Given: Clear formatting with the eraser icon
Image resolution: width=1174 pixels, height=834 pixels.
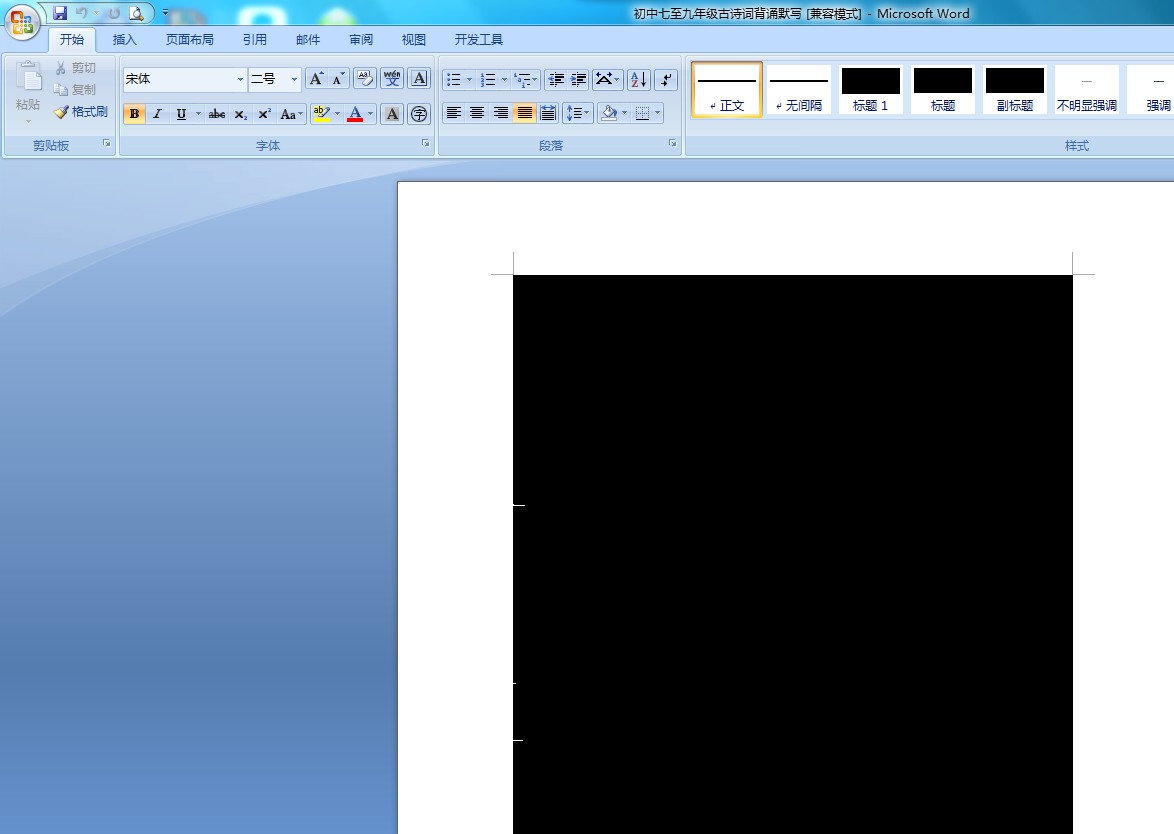Looking at the screenshot, I should [x=365, y=79].
